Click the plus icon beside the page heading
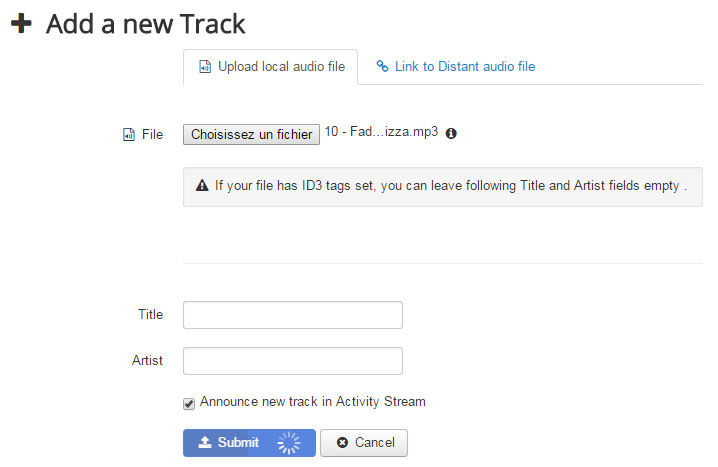 tap(21, 24)
